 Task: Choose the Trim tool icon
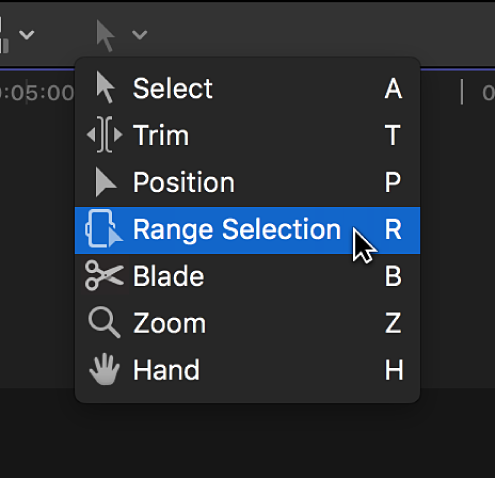point(104,135)
